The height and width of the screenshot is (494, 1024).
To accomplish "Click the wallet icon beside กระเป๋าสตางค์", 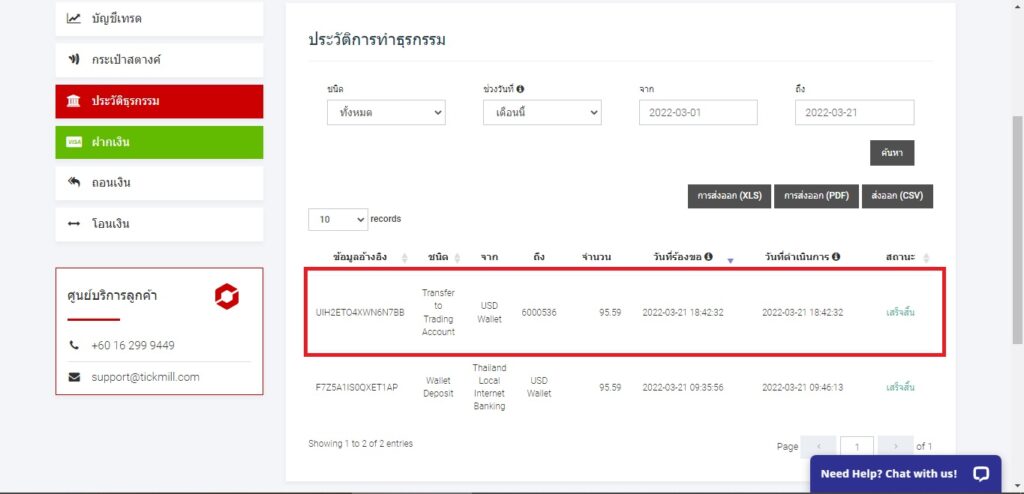I will click(x=74, y=60).
